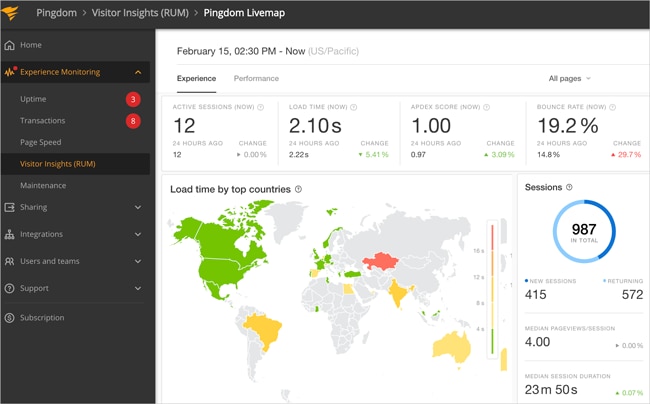Click the Bounce Rate value 19.2%
Image resolution: width=650 pixels, height=404 pixels.
(x=568, y=126)
